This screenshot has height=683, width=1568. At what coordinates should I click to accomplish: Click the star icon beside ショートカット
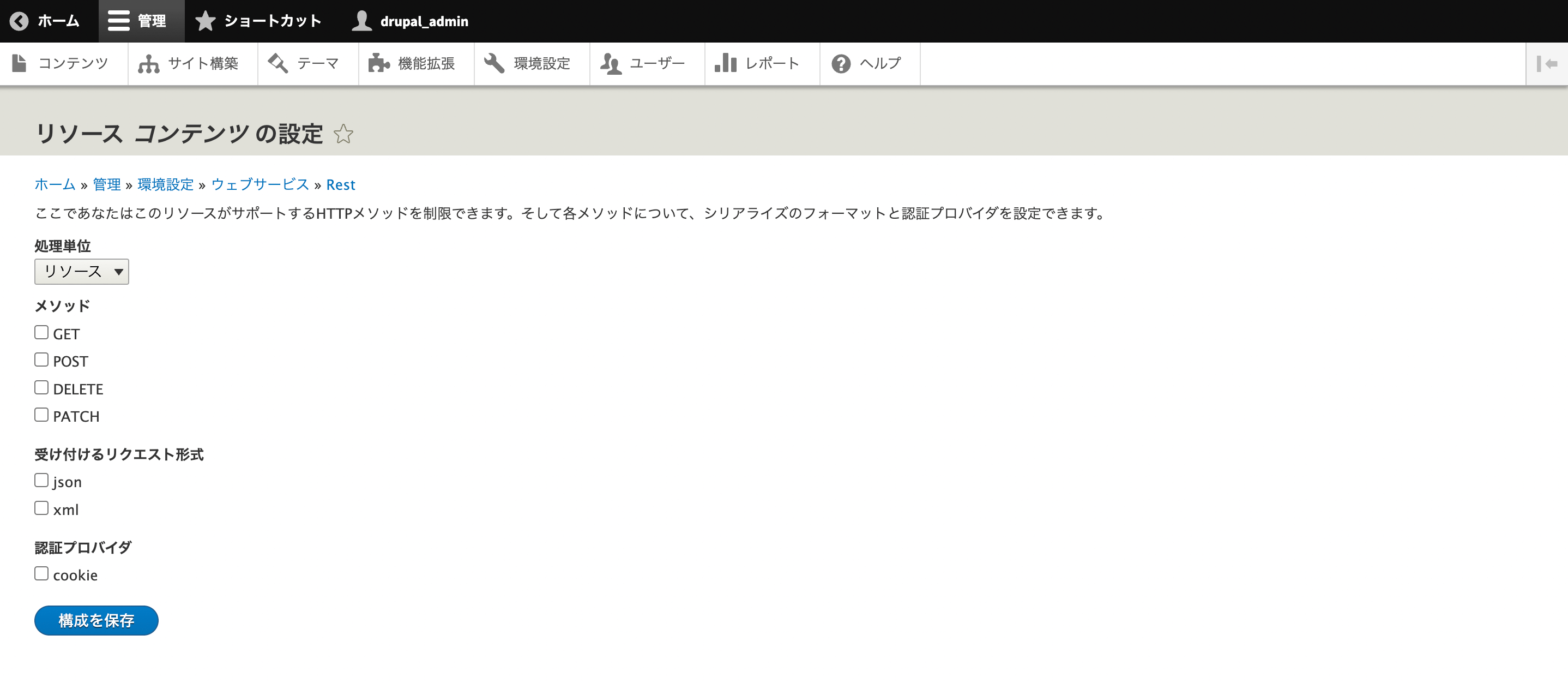click(x=205, y=21)
